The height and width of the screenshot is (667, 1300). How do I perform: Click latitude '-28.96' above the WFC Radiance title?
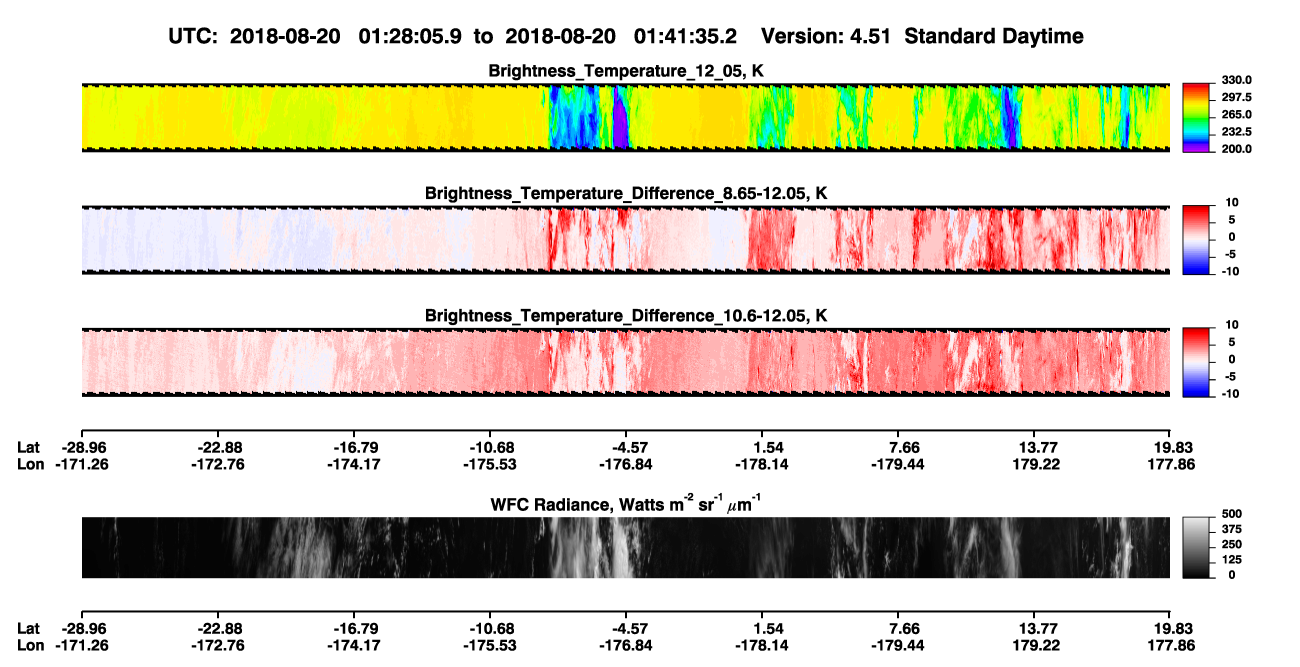(x=82, y=448)
